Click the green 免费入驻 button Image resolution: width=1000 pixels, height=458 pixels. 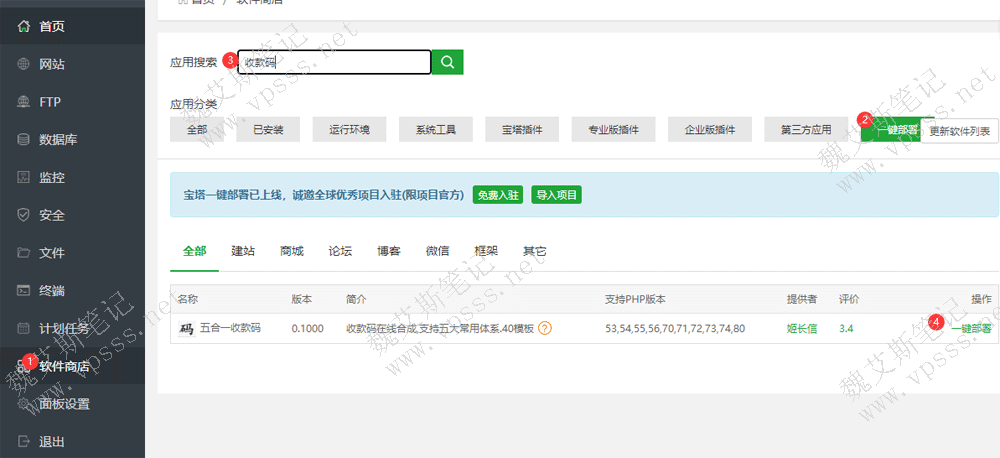tap(498, 195)
